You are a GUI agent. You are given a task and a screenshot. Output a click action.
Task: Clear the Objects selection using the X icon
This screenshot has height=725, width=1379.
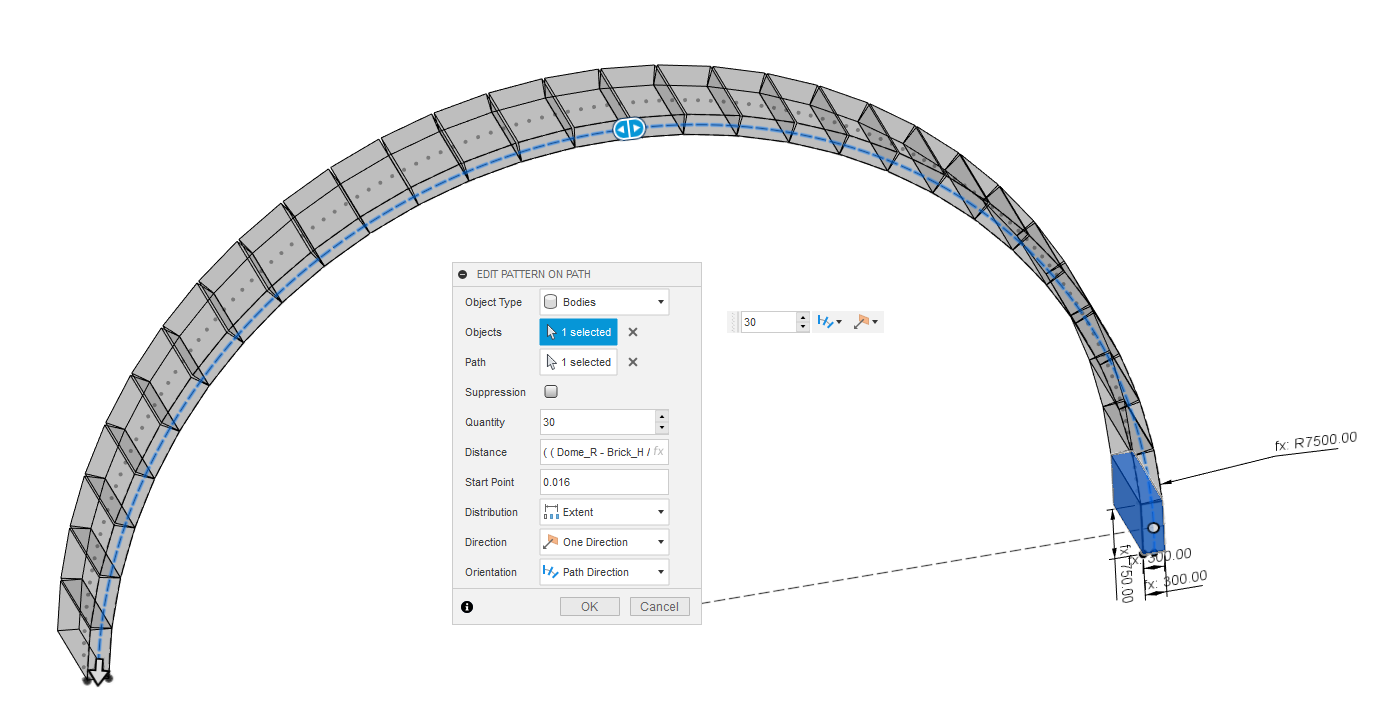point(631,331)
